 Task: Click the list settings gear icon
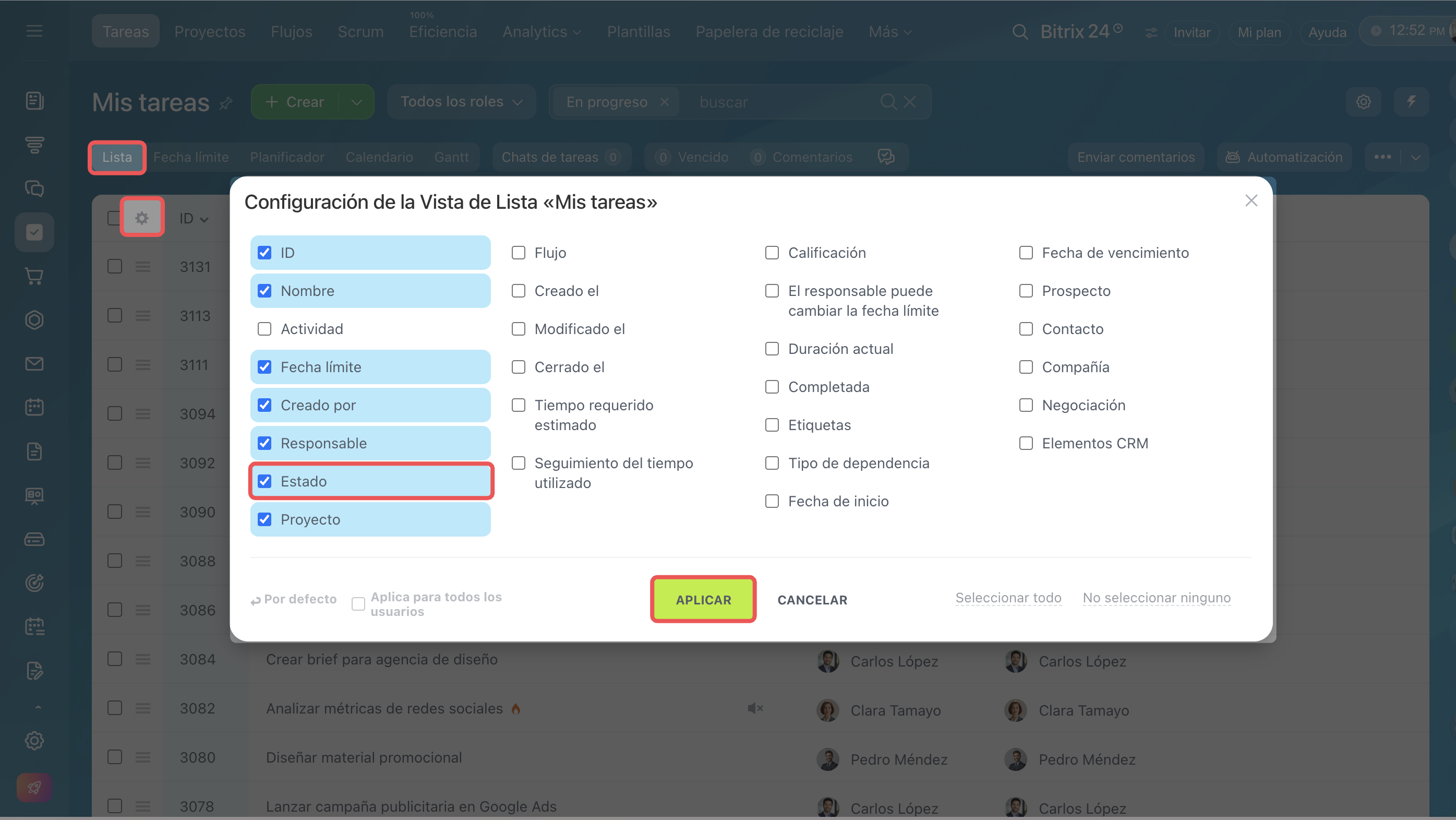point(142,218)
